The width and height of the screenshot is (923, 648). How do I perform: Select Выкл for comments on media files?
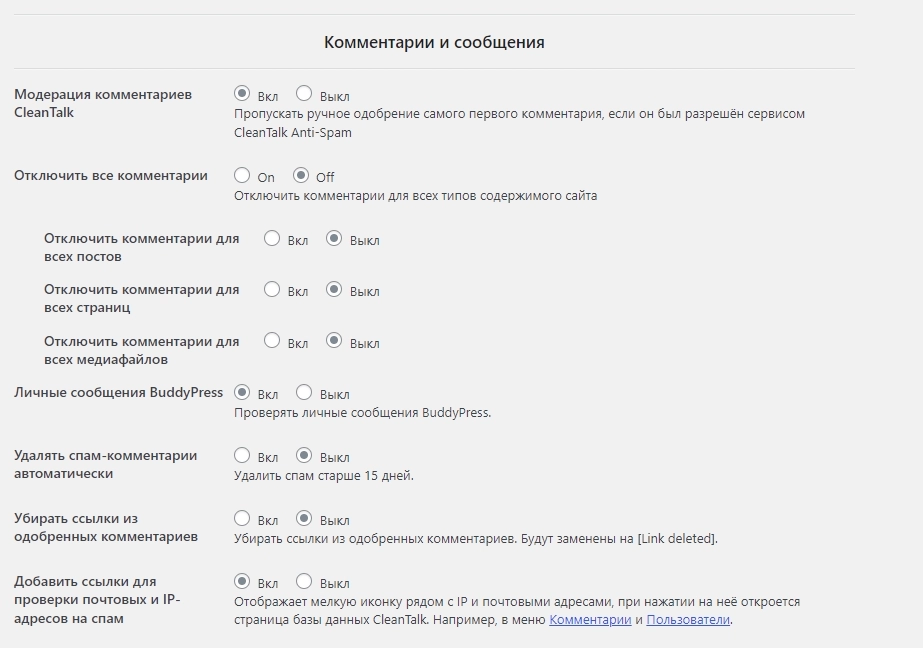pos(334,342)
